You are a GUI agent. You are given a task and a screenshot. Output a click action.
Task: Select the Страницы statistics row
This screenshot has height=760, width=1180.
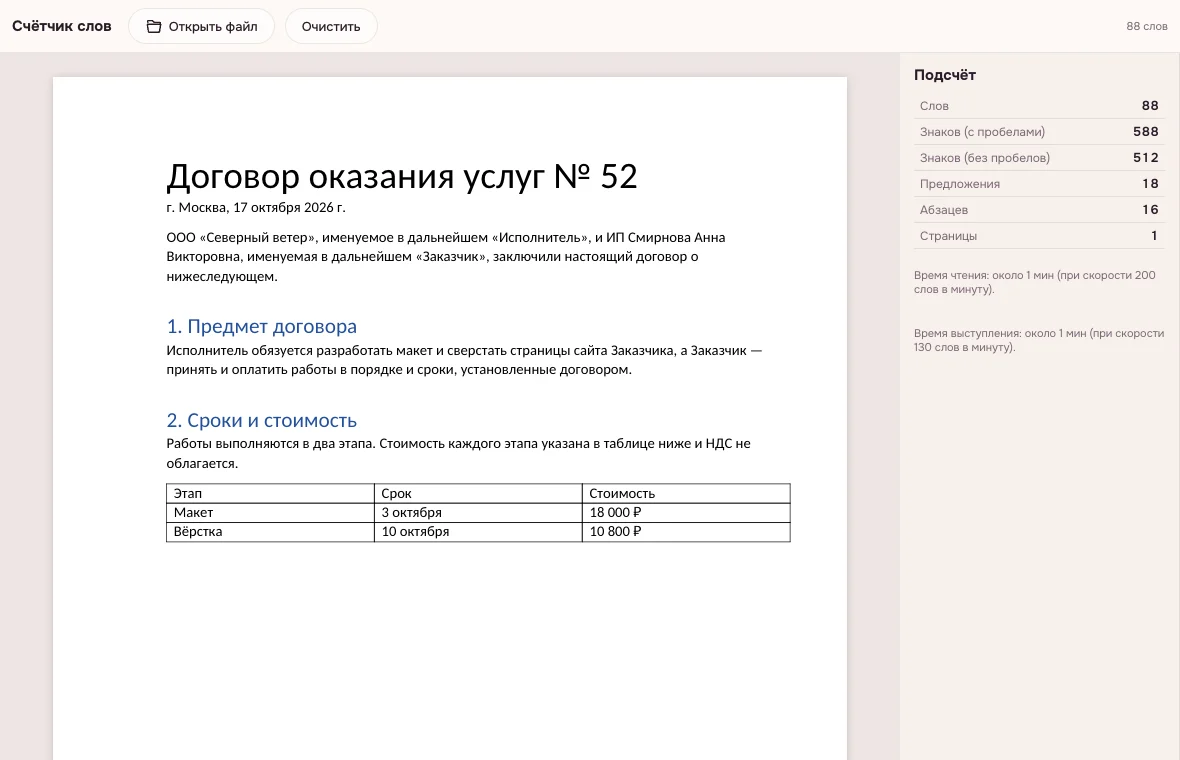pyautogui.click(x=1039, y=236)
